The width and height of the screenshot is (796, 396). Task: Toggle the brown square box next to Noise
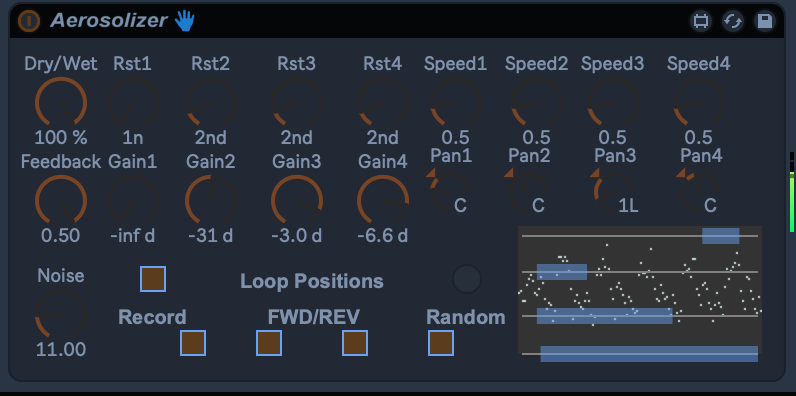[153, 279]
